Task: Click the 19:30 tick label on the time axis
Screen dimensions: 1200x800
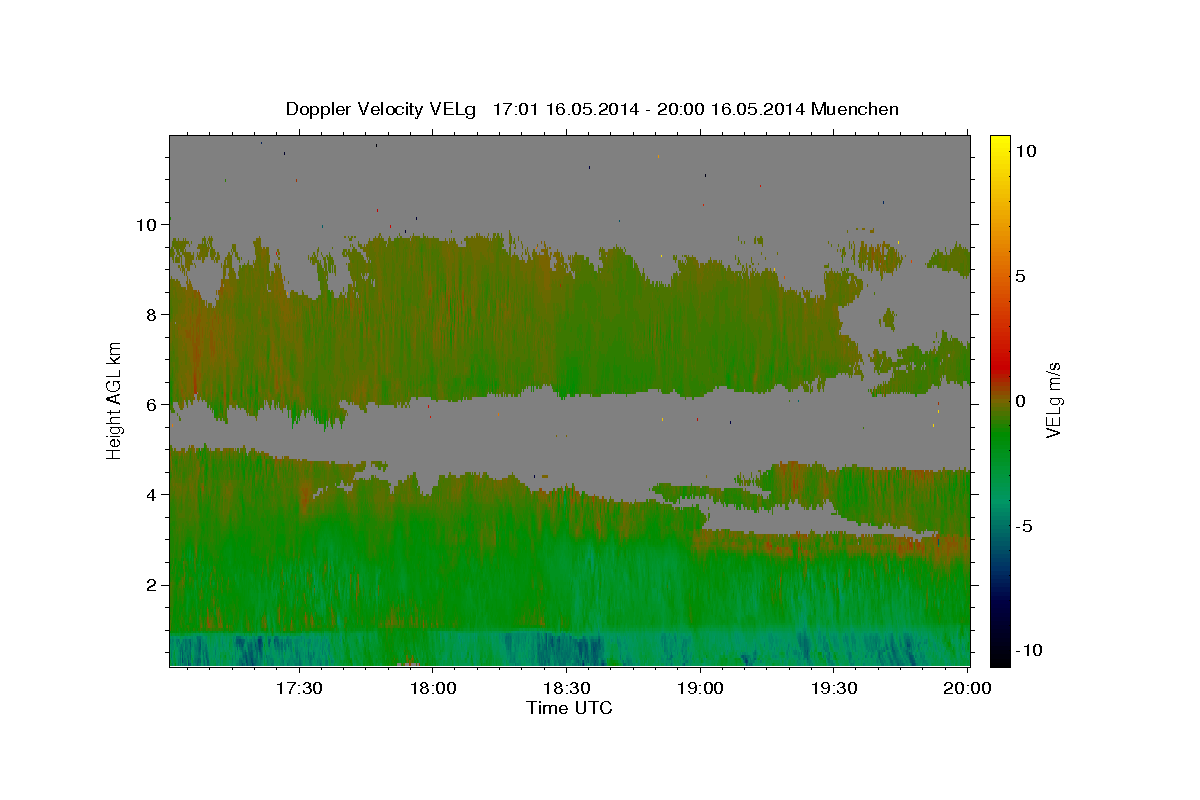Action: (834, 688)
